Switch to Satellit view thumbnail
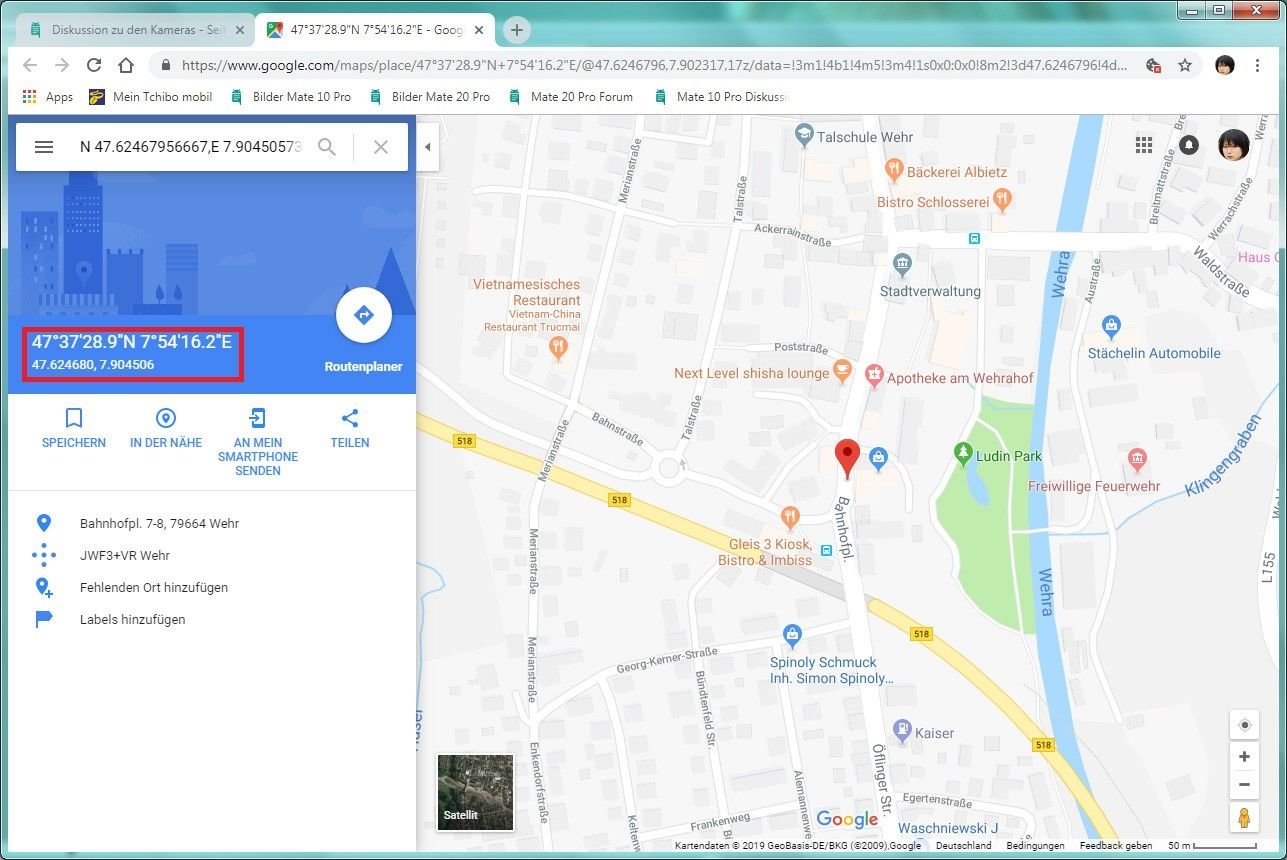 tap(476, 793)
